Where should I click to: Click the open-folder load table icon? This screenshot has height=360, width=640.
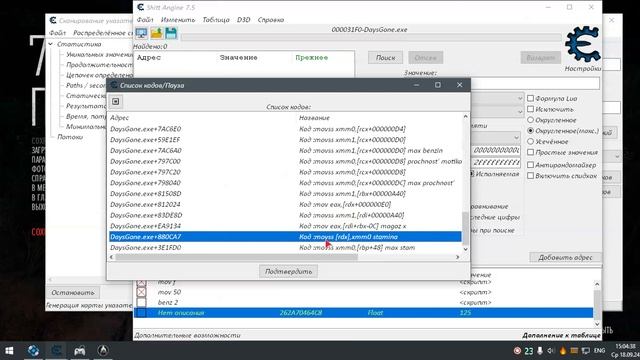coord(156,33)
